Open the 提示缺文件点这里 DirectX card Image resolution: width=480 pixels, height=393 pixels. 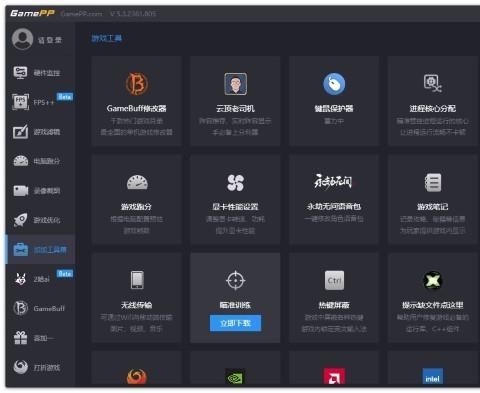433,298
